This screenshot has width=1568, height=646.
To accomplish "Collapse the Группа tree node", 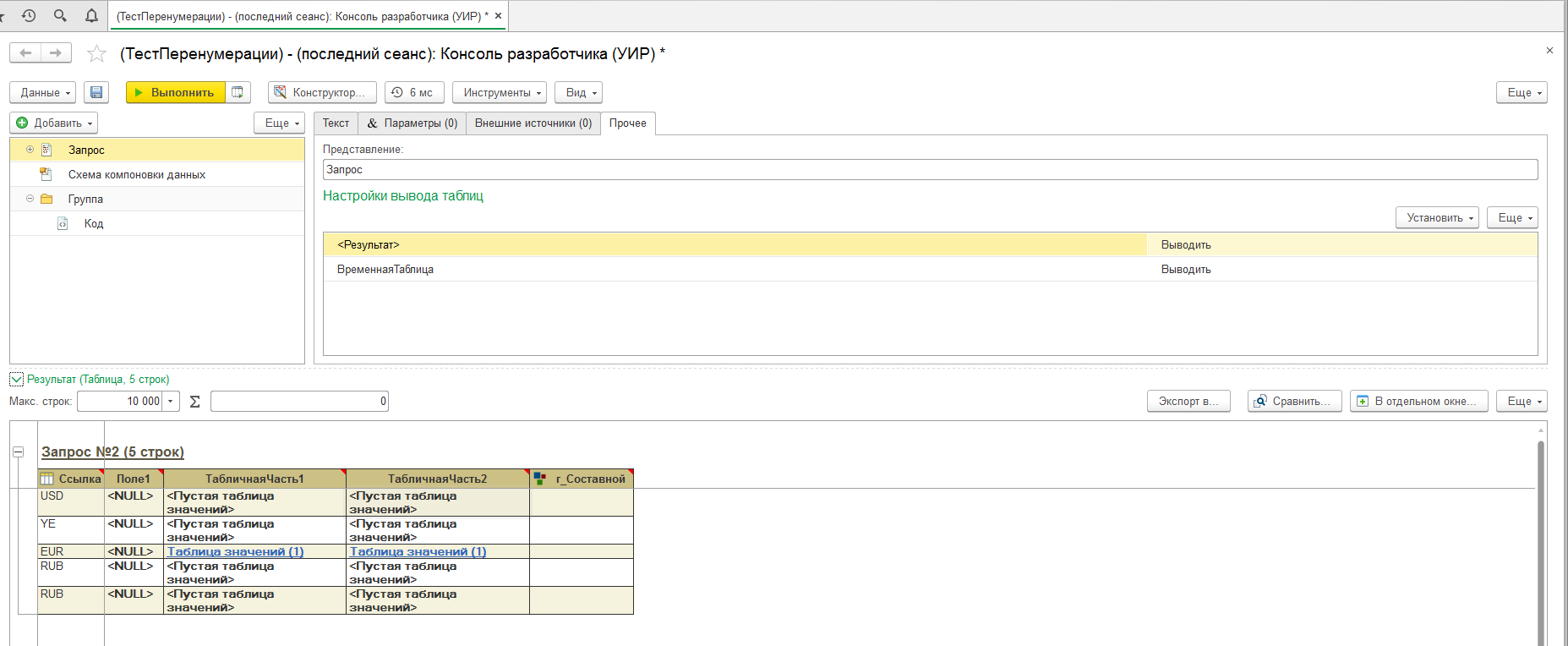I will (30, 199).
